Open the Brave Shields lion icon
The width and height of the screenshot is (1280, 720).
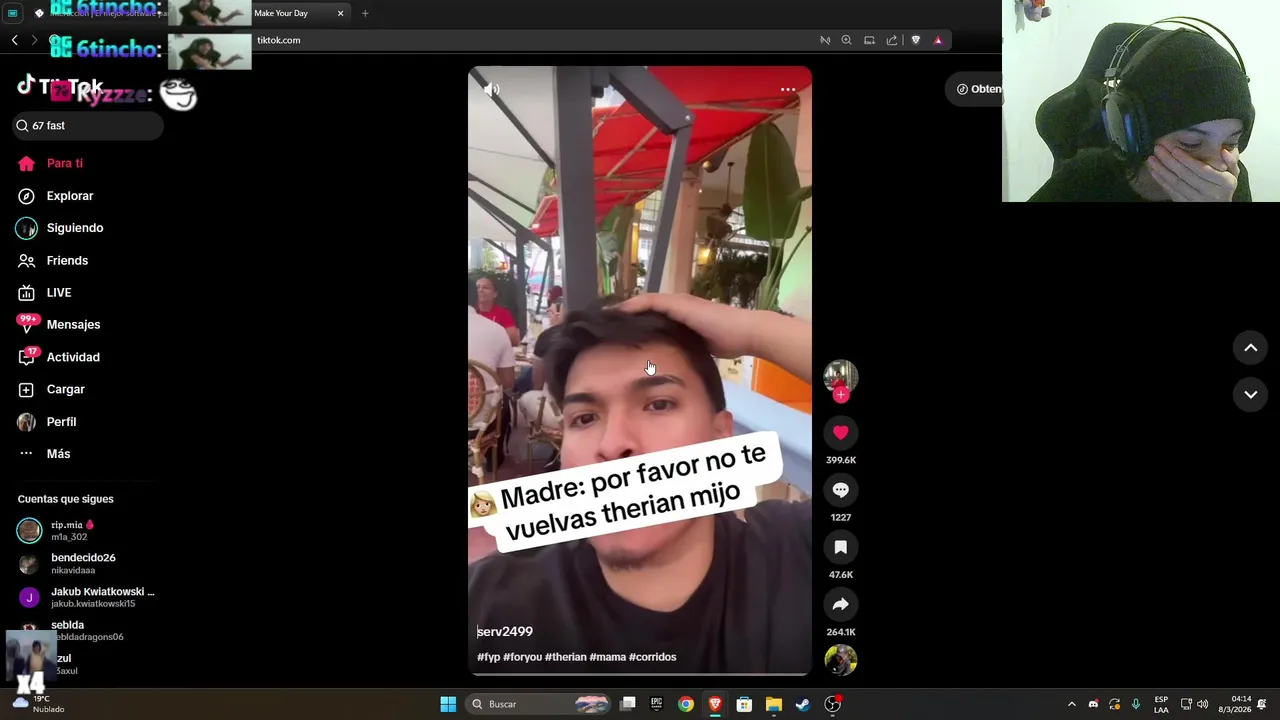pyautogui.click(x=915, y=40)
